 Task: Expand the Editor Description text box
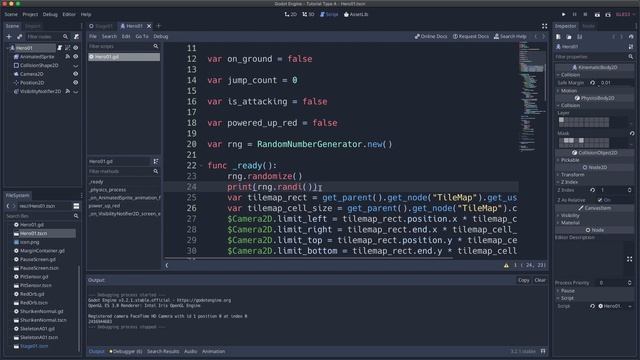(629, 259)
